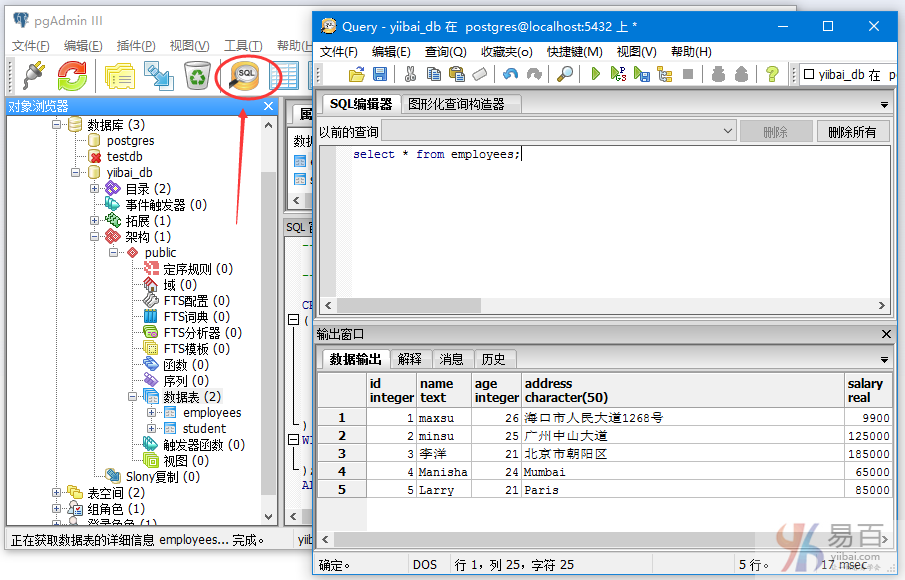Open the 查询(Q) menu
Viewport: 905px width, 580px height.
tap(444, 51)
